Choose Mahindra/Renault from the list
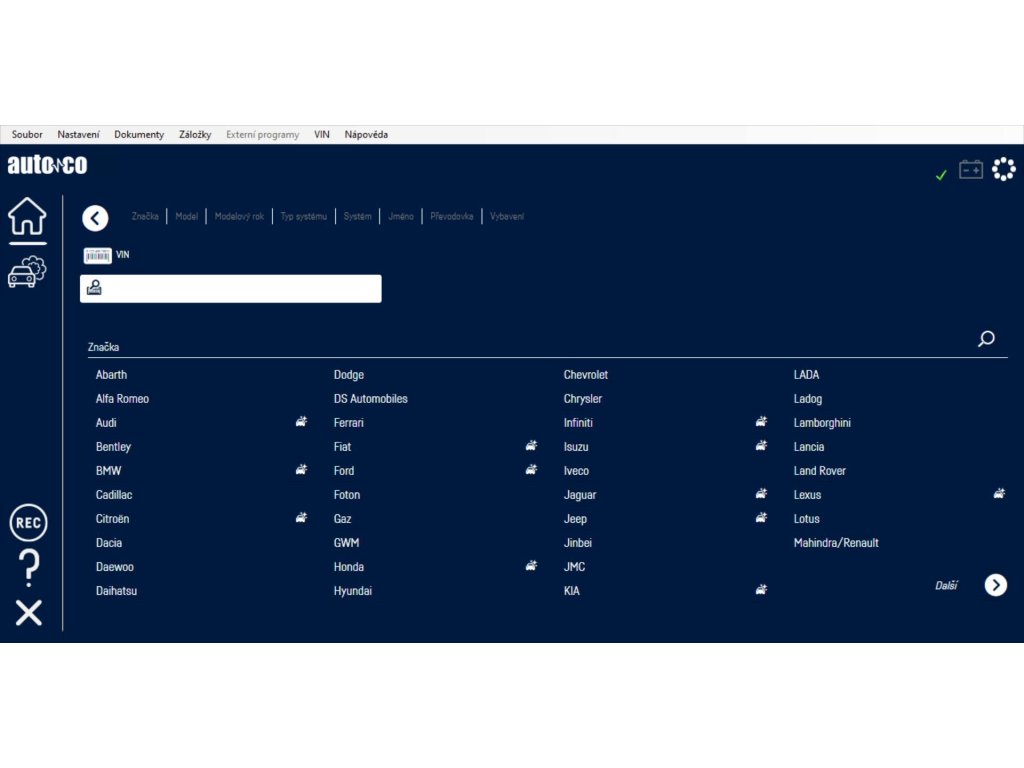Screen dimensions: 1024x768 point(836,543)
